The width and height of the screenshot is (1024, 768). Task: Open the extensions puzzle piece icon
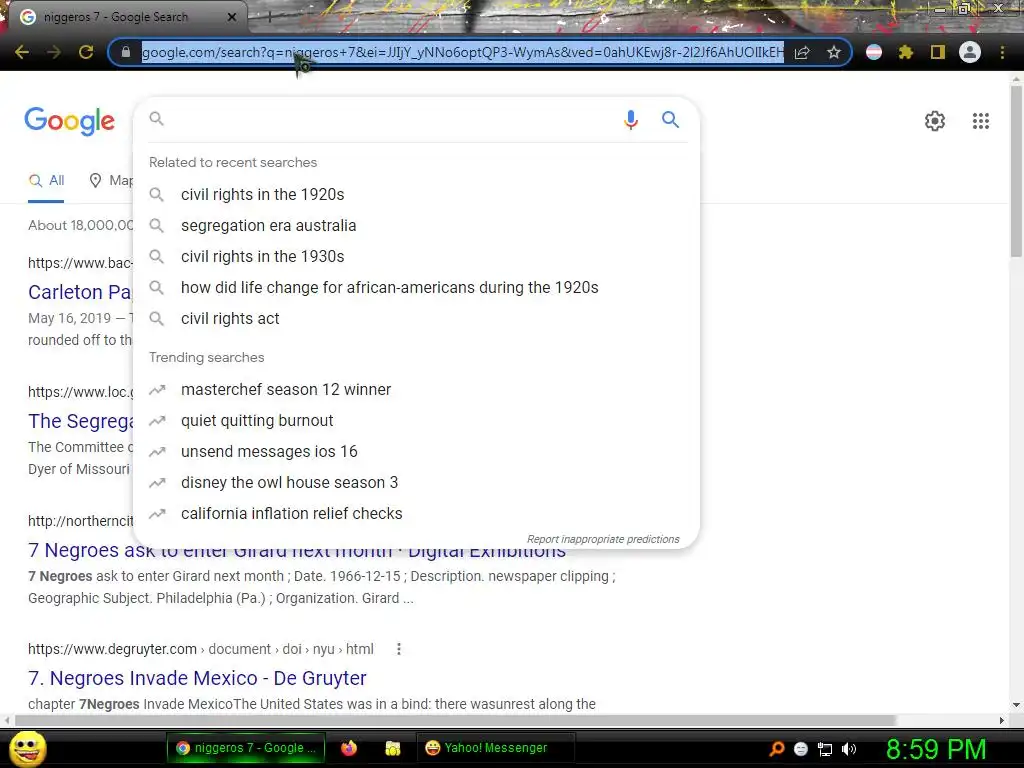point(906,52)
